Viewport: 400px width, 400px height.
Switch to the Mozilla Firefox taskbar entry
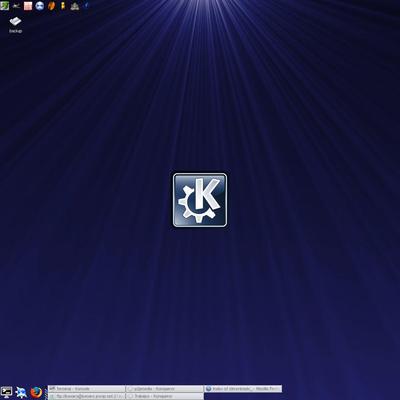[243, 389]
